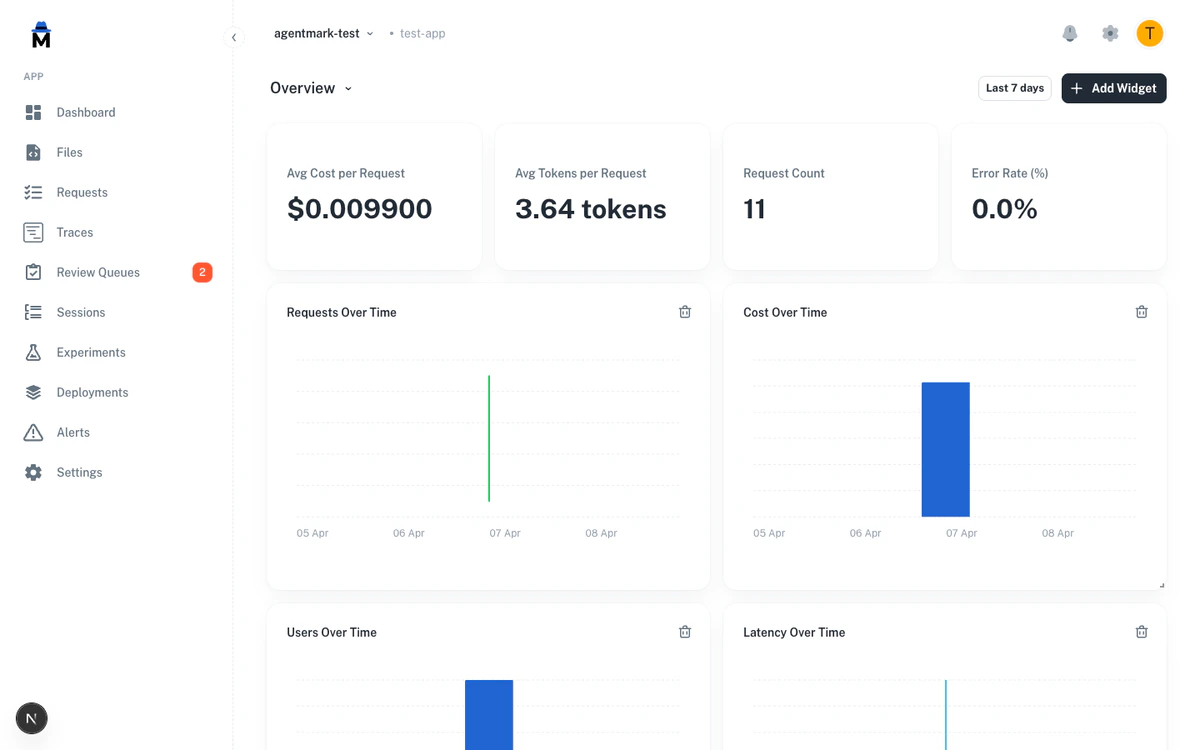Switch to the test-app project
1200x750 pixels.
tap(422, 33)
